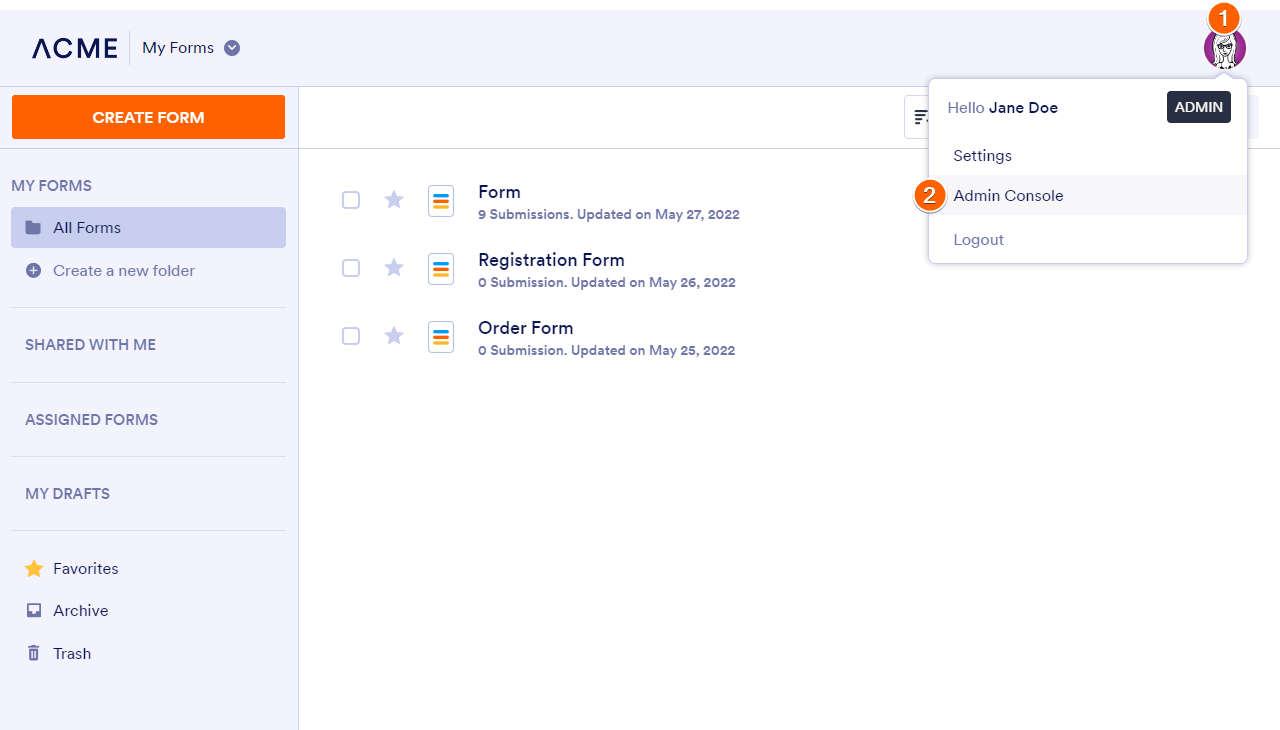The image size is (1280, 730).
Task: Star the Order Form as favorite
Action: tap(394, 336)
